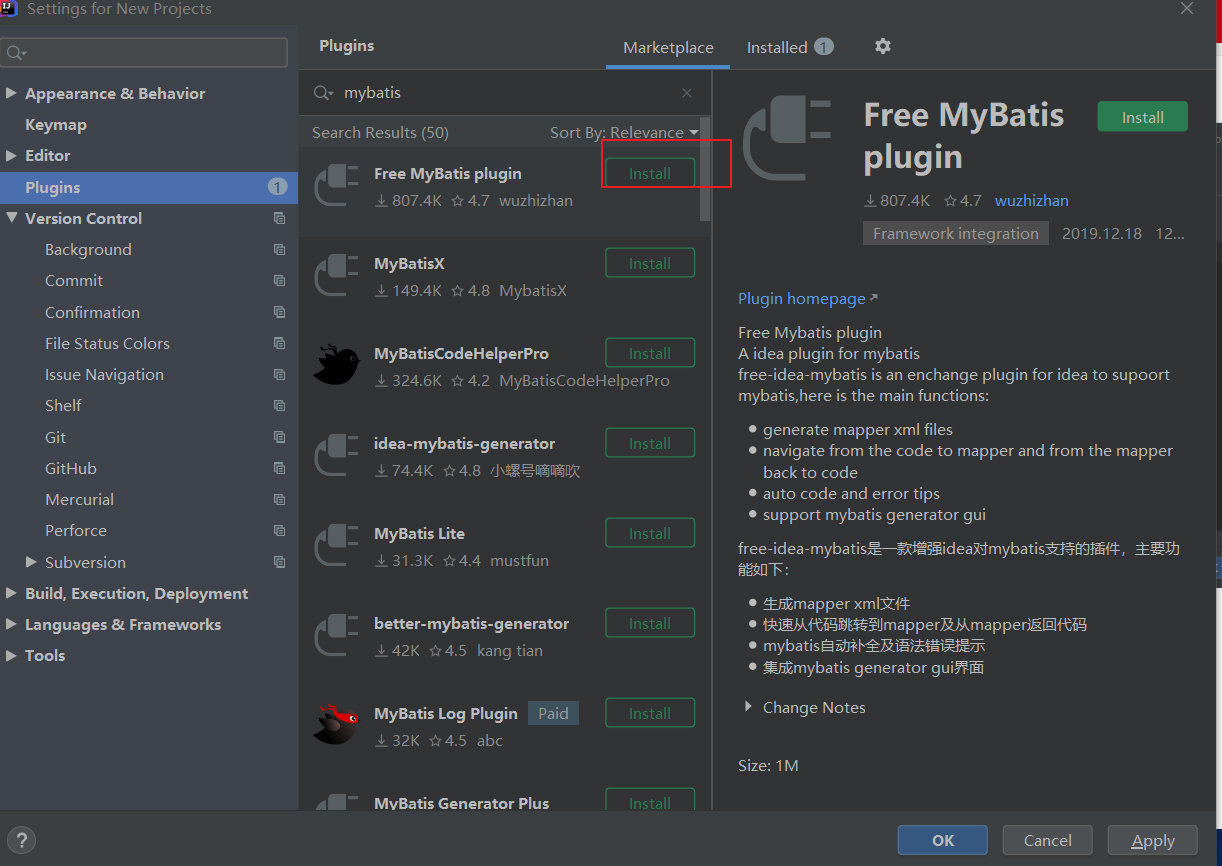This screenshot has width=1222, height=866.
Task: Click the project-level icon beside Background
Action: coord(279,250)
